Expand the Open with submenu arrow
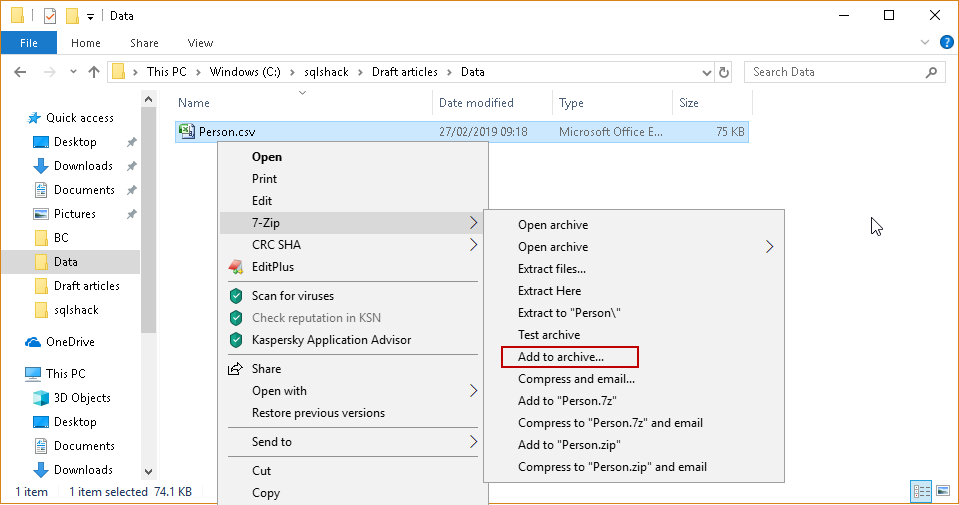959x505 pixels. tap(474, 391)
